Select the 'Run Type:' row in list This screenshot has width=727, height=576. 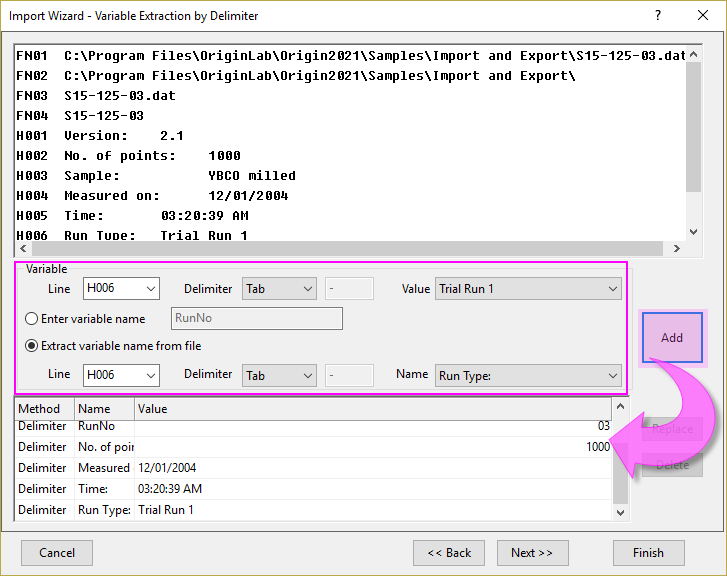coord(105,510)
